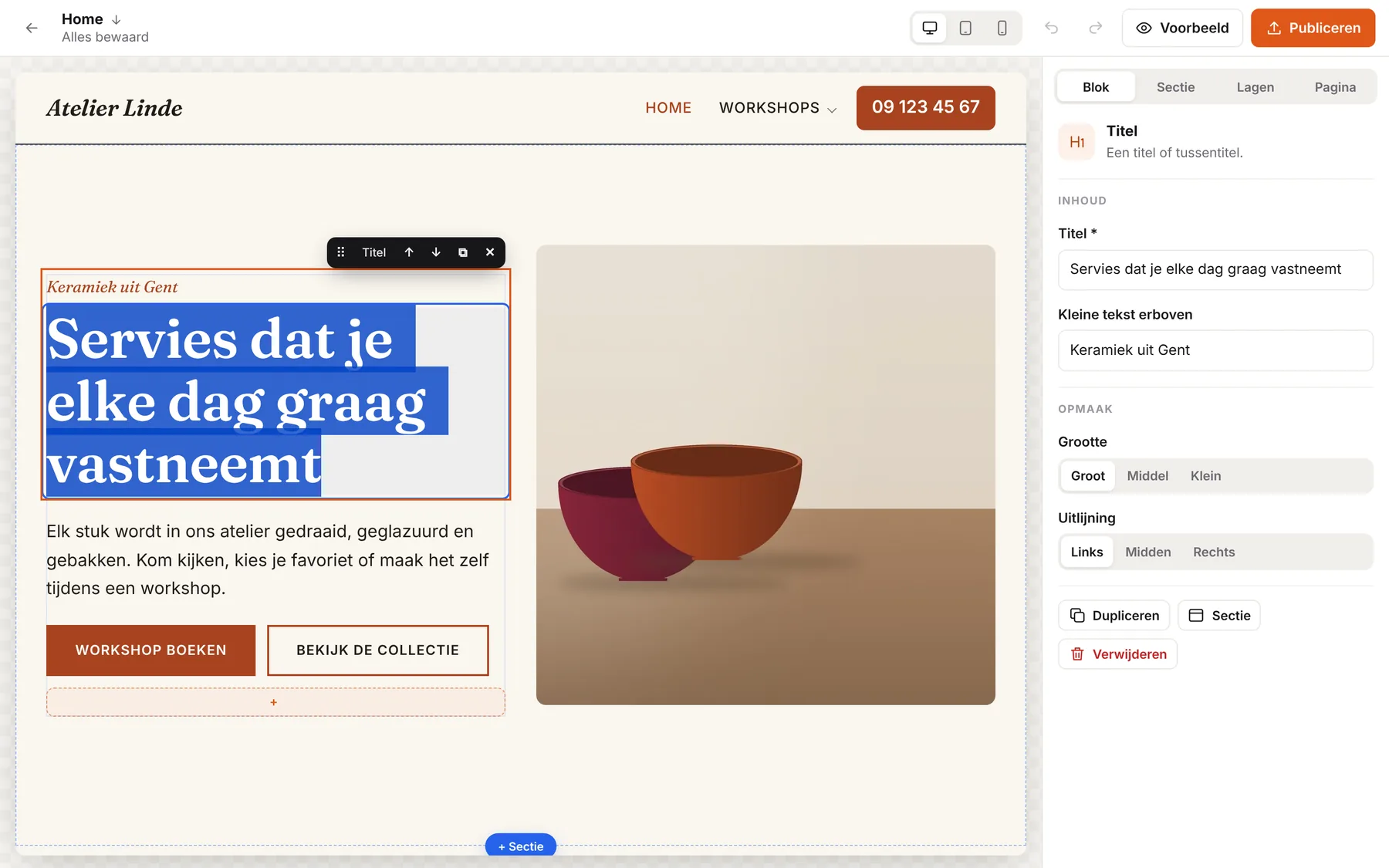
Task: Switch to tablet preview mode
Action: click(x=965, y=28)
